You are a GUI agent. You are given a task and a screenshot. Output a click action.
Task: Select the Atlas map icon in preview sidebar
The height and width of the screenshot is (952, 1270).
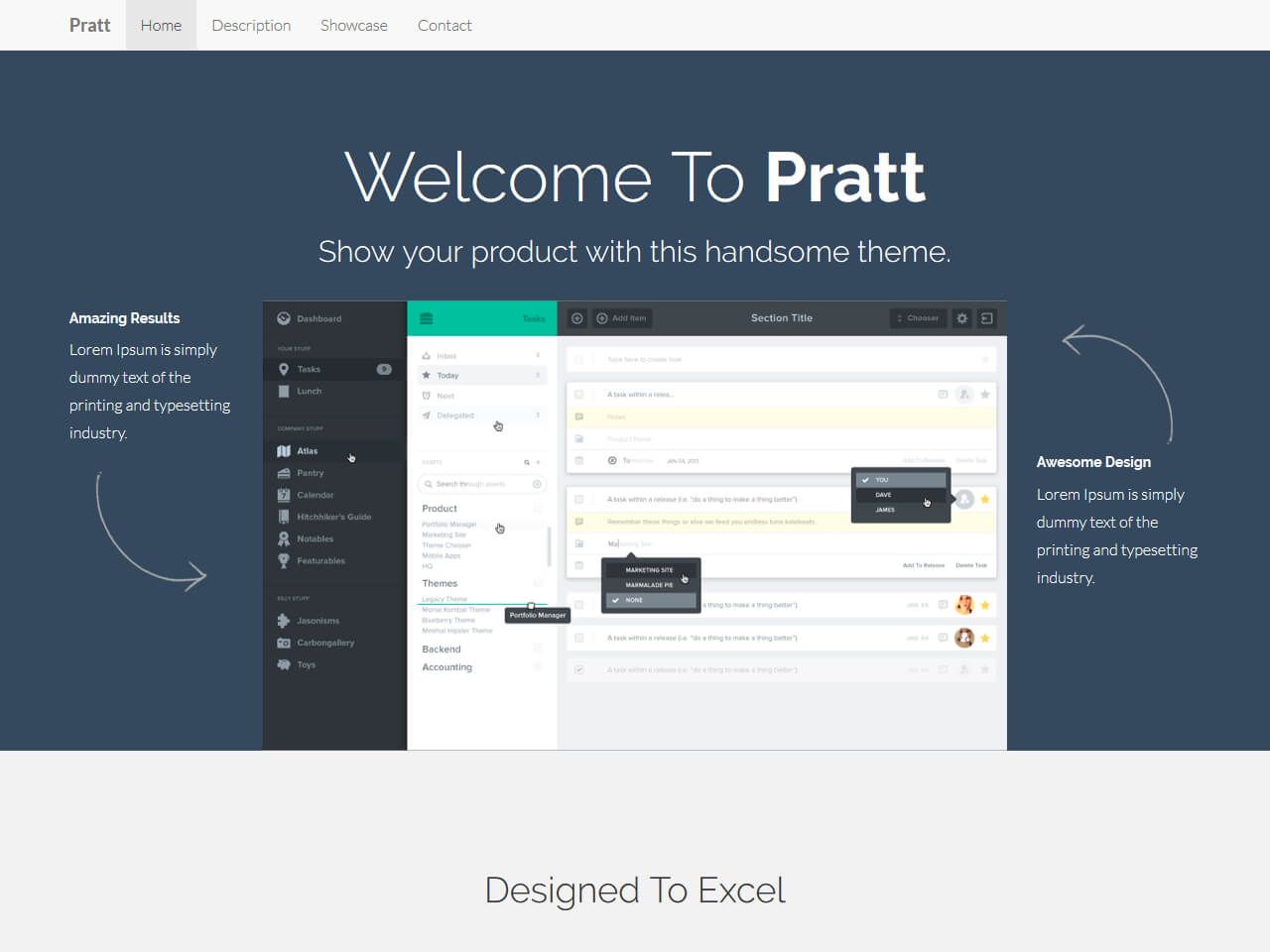click(284, 451)
